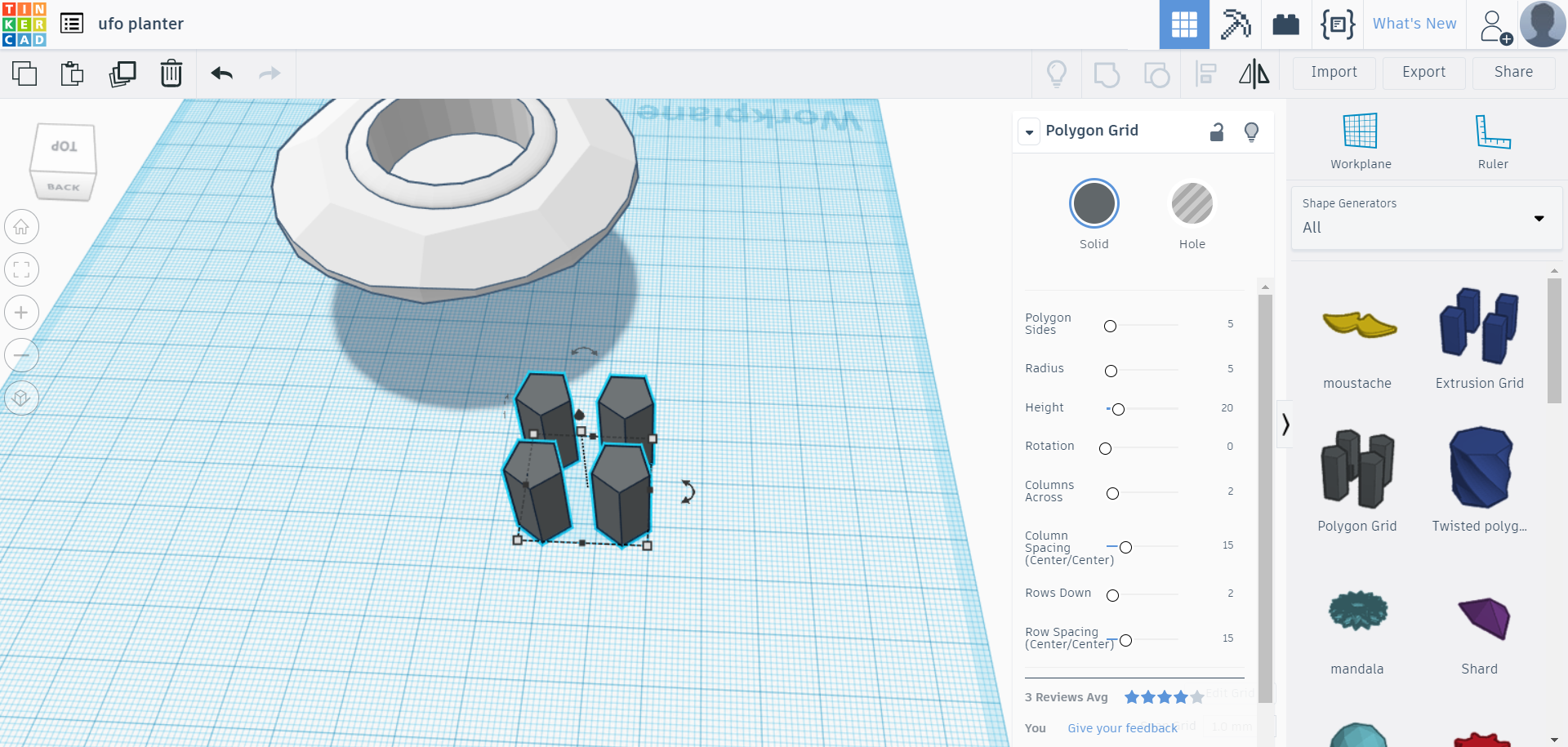Select the mandala shape thumbnail

pos(1357,611)
